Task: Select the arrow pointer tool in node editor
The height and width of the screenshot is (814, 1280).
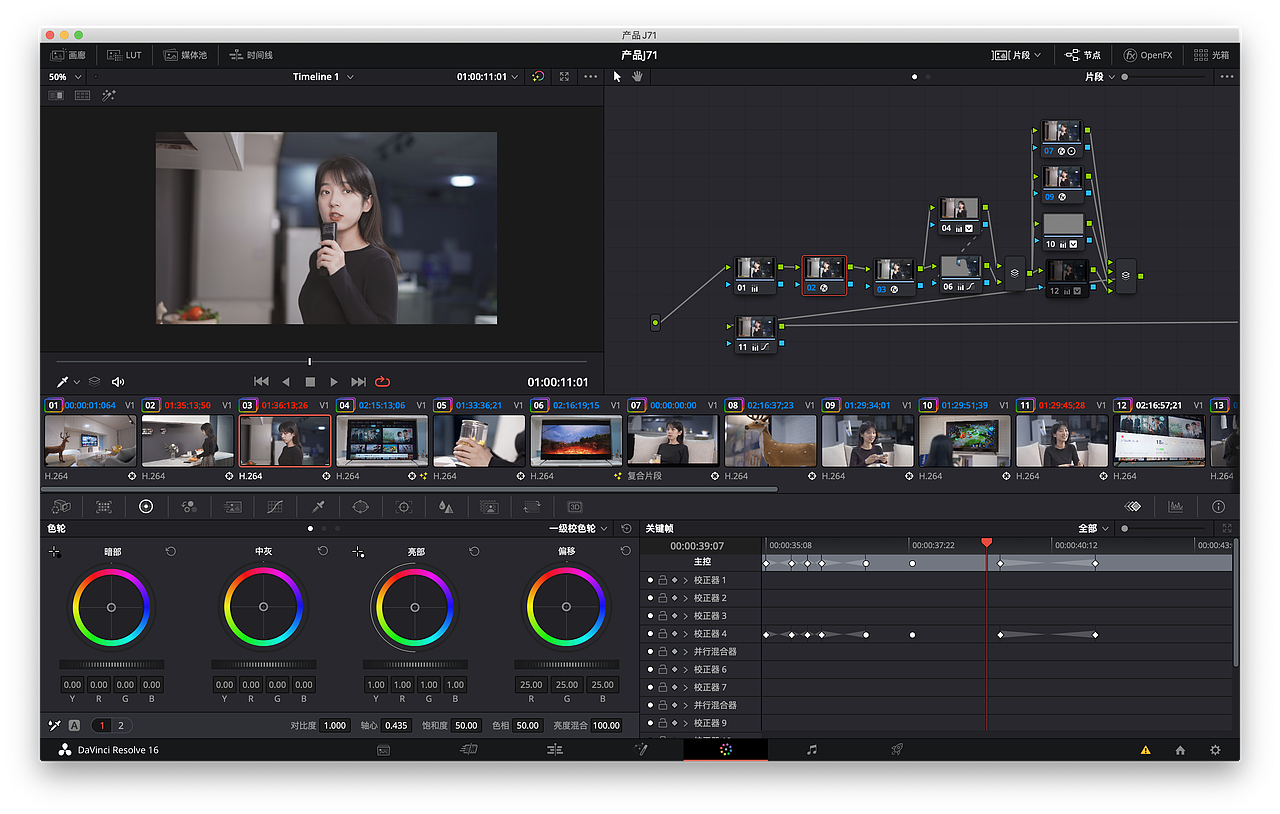Action: (617, 77)
